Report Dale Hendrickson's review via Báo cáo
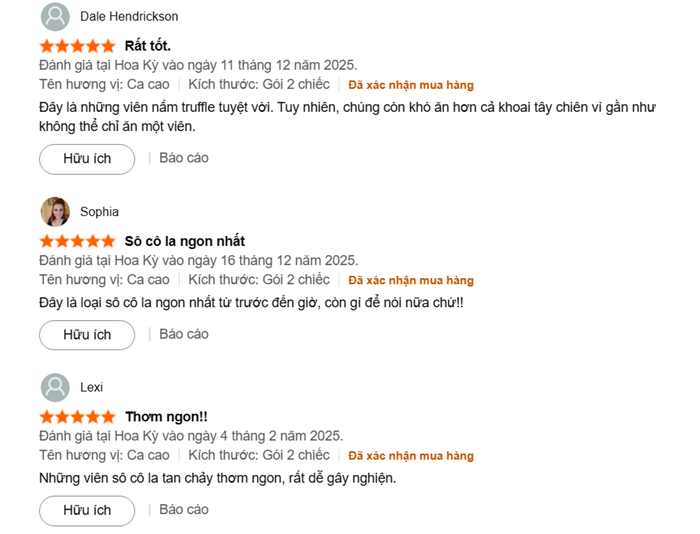Screen dimensions: 700x534 point(184,158)
